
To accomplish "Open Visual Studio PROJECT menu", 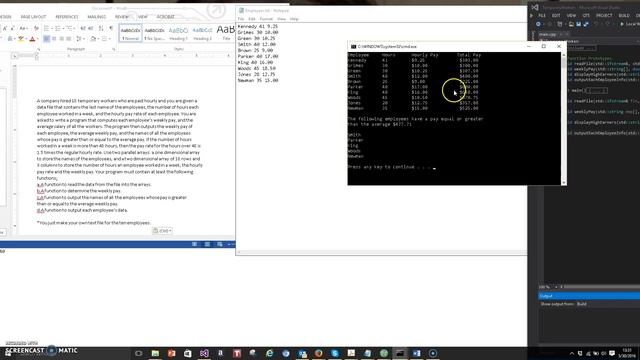I will 604,16.
